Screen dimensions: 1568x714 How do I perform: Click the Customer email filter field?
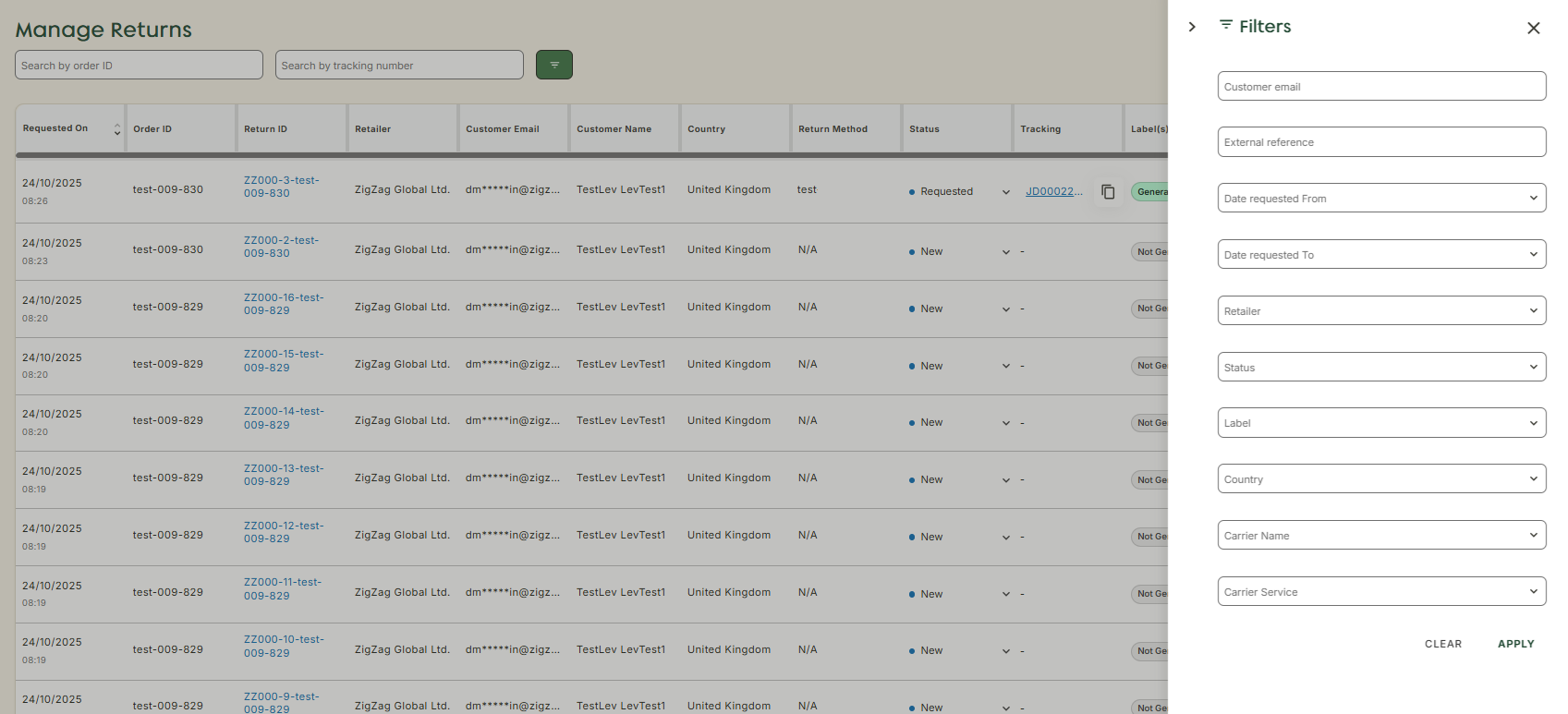click(1380, 86)
